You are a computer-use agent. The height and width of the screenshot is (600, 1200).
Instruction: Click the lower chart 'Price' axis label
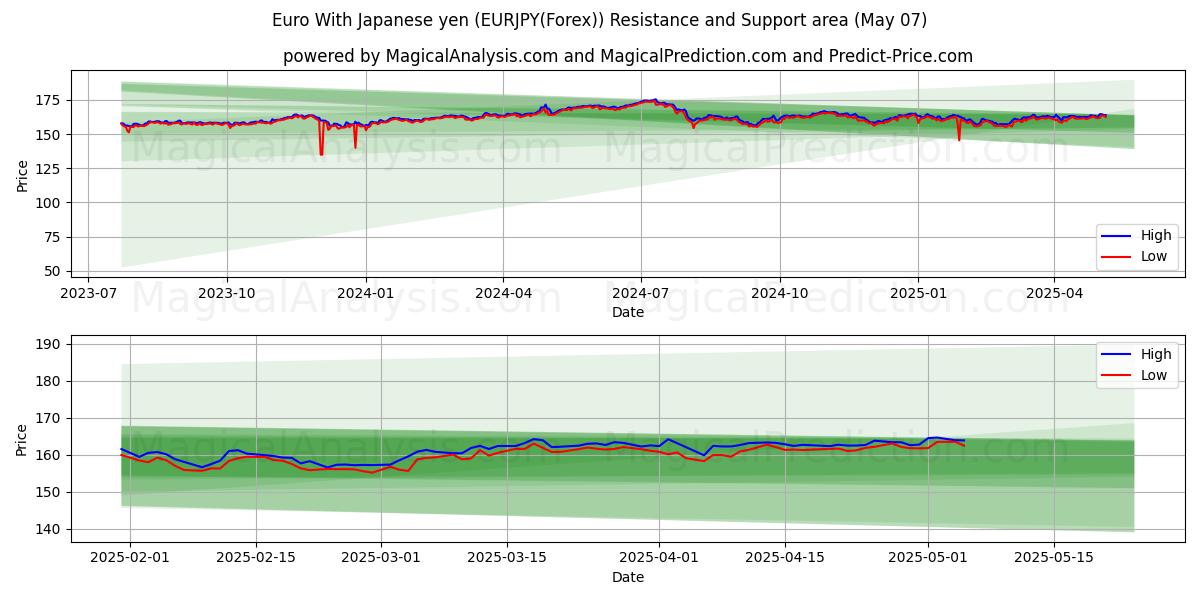tap(22, 439)
